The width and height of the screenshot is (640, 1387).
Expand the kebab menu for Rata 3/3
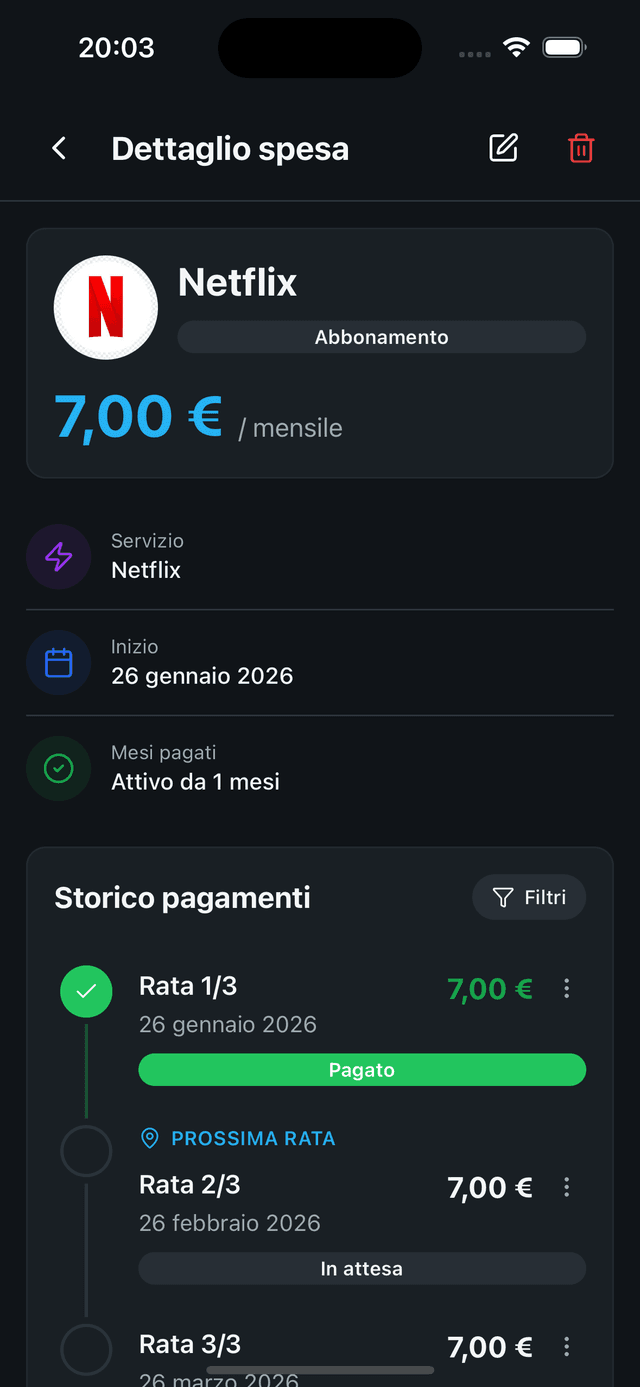click(x=566, y=1346)
